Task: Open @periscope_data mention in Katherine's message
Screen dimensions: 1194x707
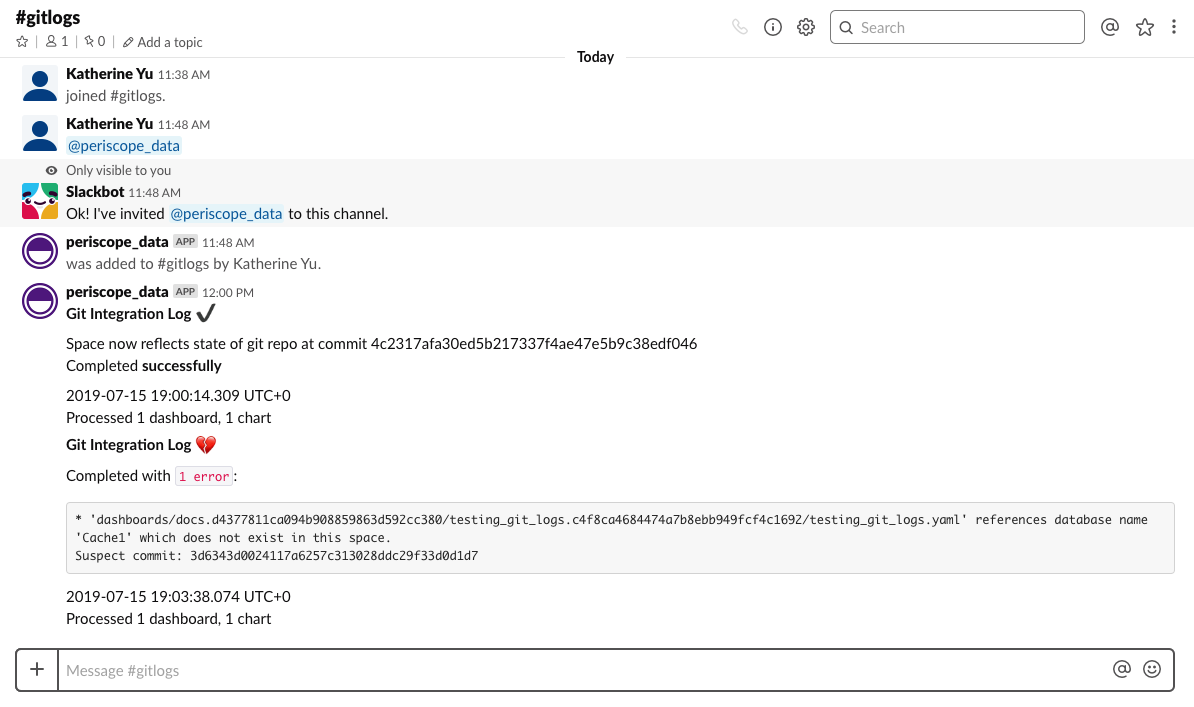Action: point(123,146)
